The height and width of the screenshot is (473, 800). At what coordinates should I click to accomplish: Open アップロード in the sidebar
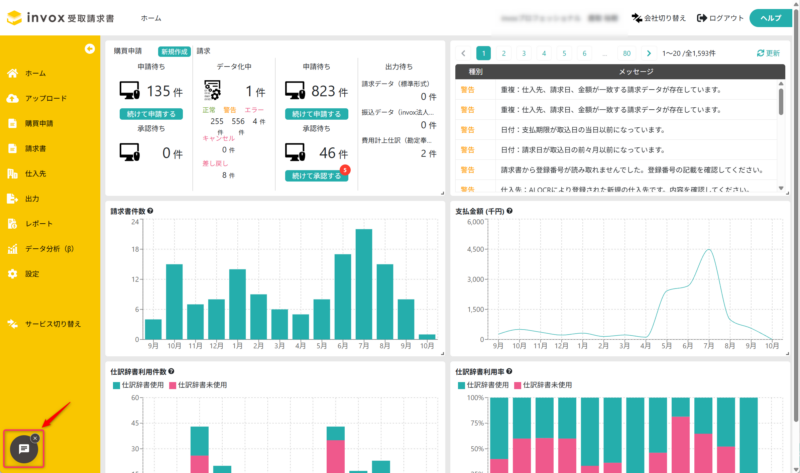pyautogui.click(x=46, y=98)
